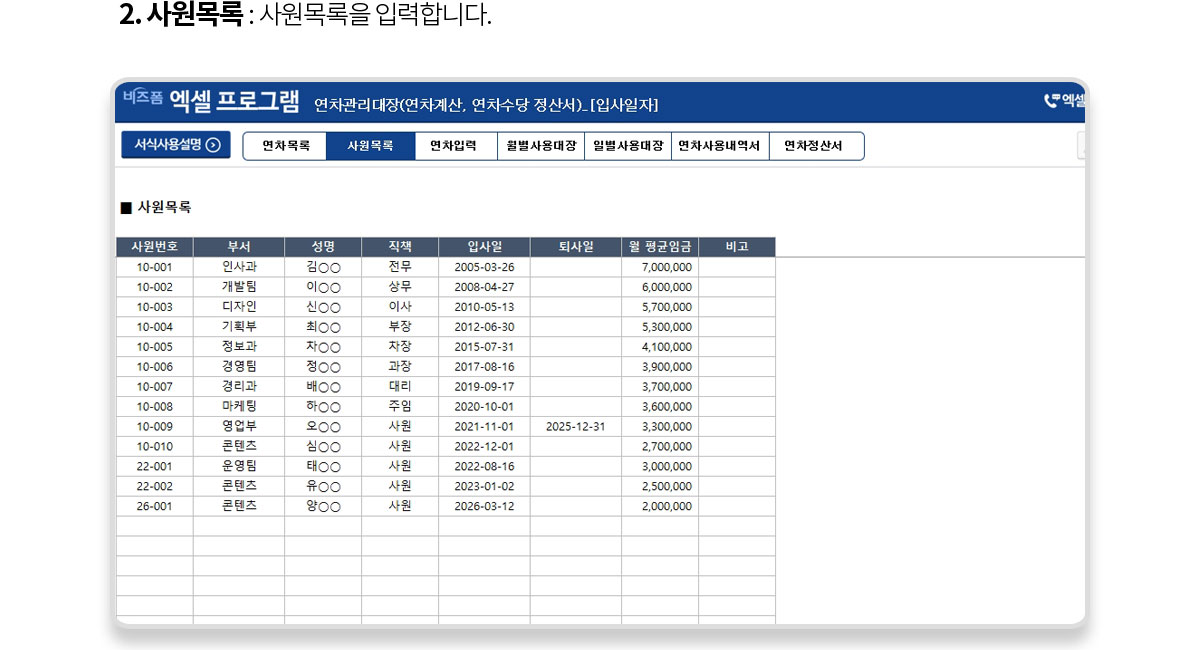Click the 디자인 department cell

click(239, 307)
